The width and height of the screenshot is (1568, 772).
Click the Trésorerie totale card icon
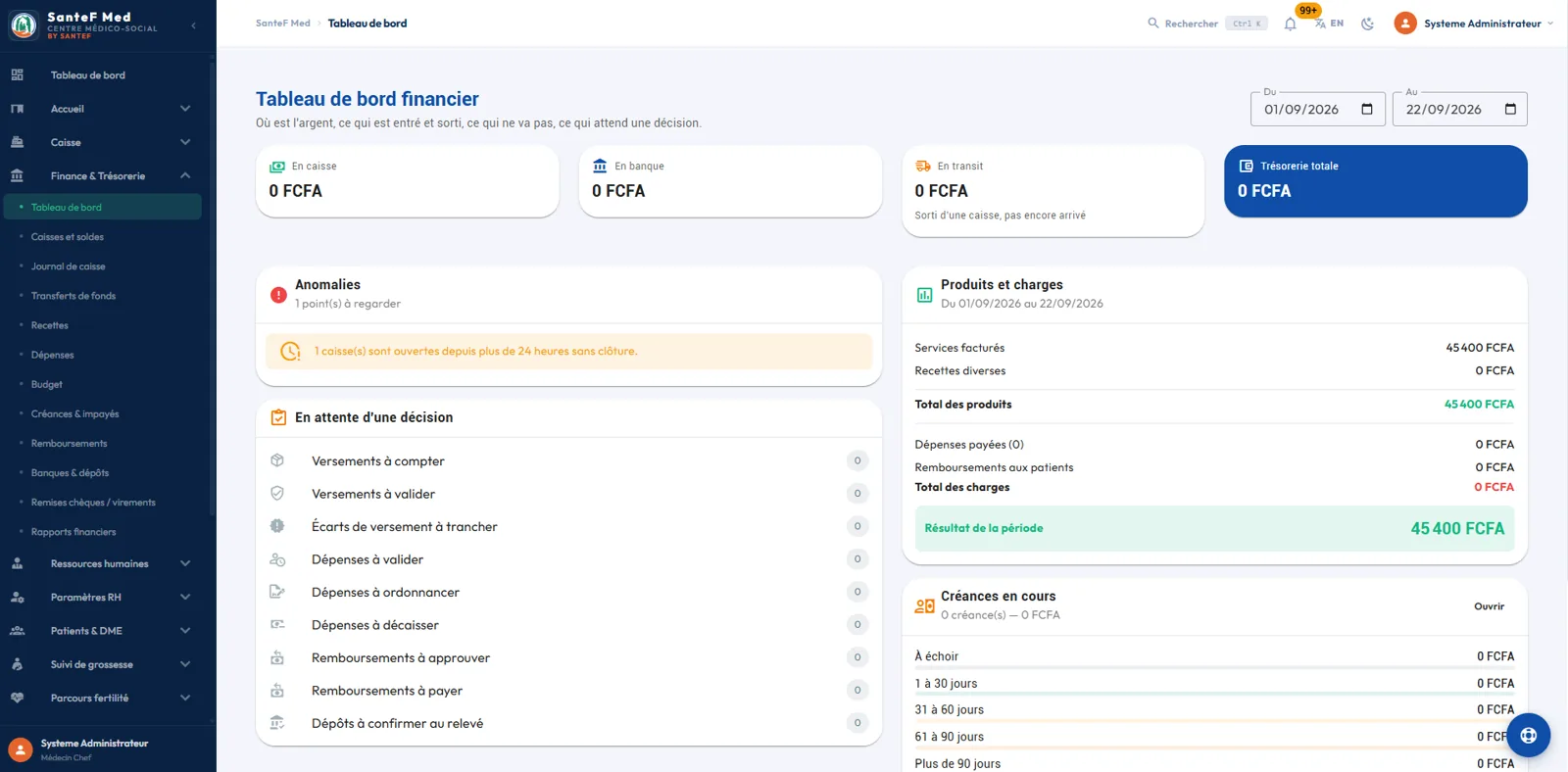point(1246,167)
